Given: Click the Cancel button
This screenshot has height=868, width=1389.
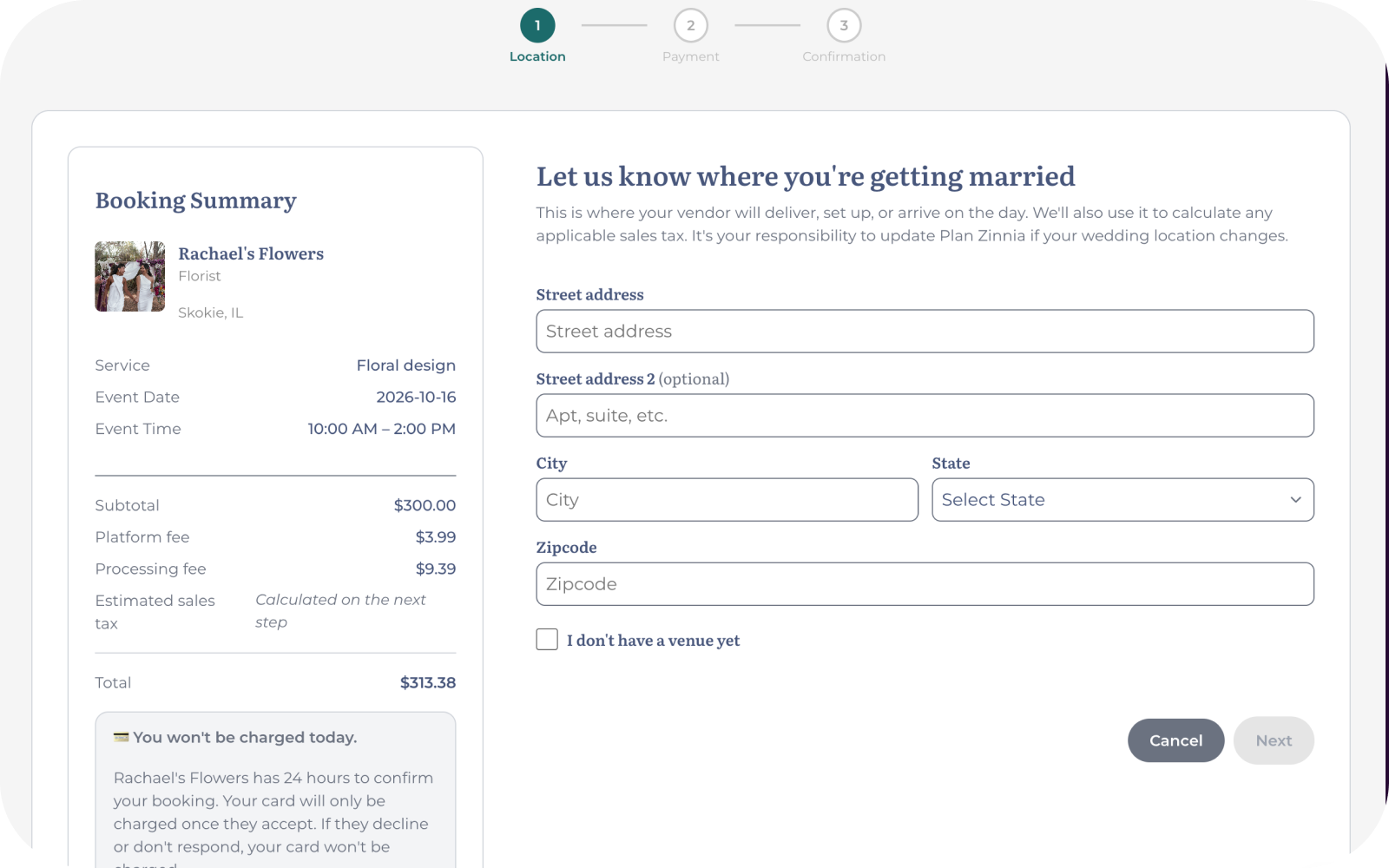Looking at the screenshot, I should (1175, 740).
